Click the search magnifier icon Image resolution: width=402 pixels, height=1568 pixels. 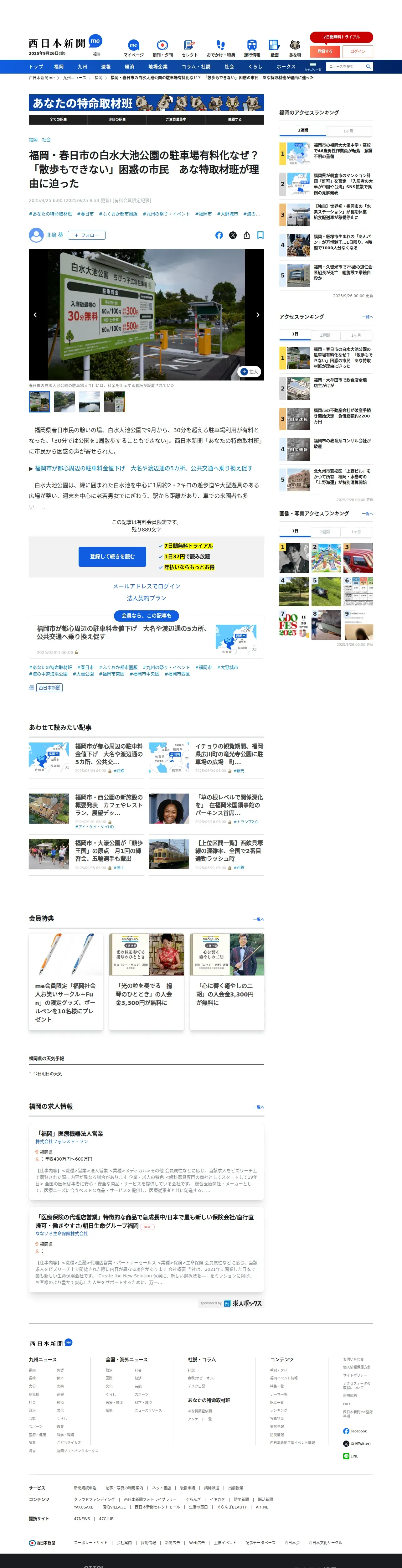point(368,66)
